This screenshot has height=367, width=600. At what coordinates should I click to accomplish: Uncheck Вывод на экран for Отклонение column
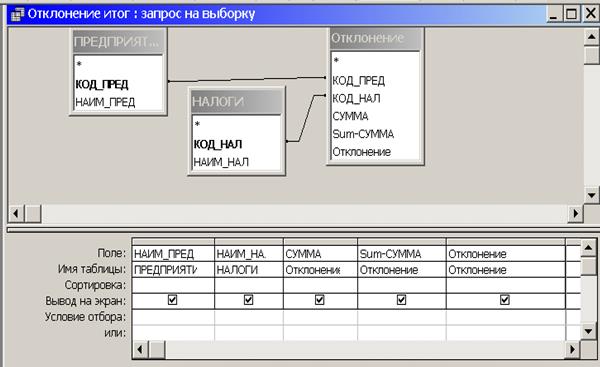click(505, 300)
